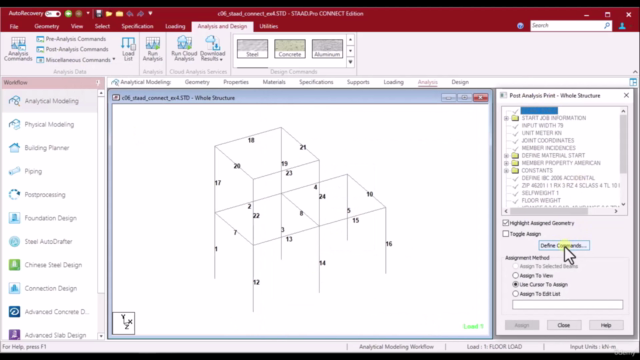Image resolution: width=640 pixels, height=360 pixels.
Task: Launch Run Cloud Analysis
Action: coord(184,49)
